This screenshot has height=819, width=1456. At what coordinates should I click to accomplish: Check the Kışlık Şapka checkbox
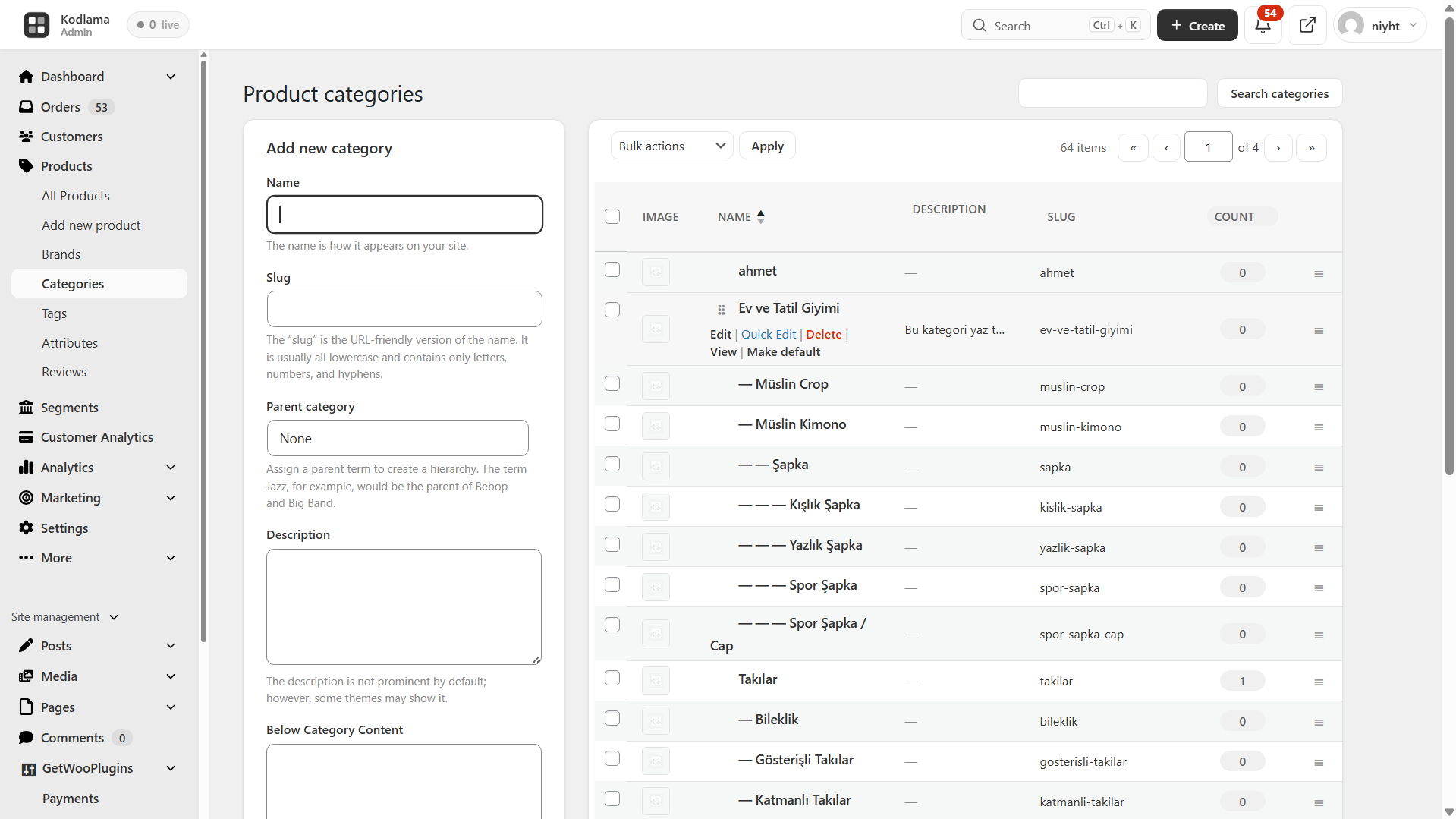612,504
